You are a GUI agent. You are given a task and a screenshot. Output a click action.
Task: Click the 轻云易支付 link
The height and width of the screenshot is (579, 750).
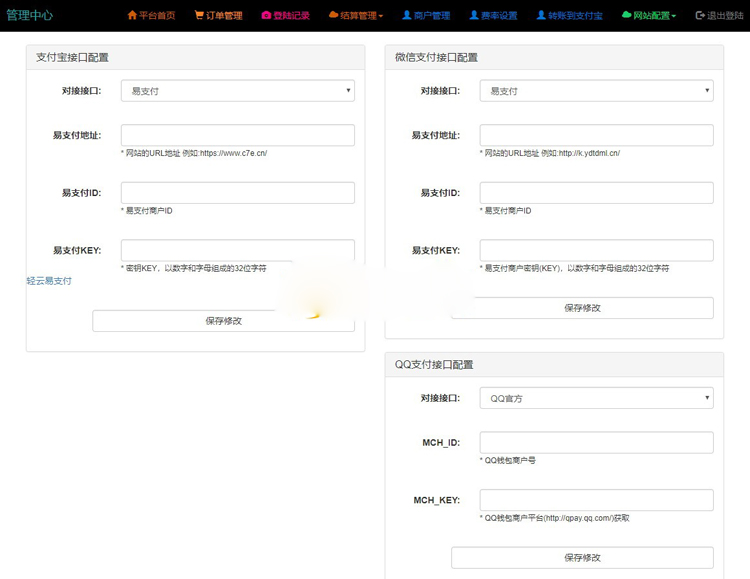coord(49,281)
